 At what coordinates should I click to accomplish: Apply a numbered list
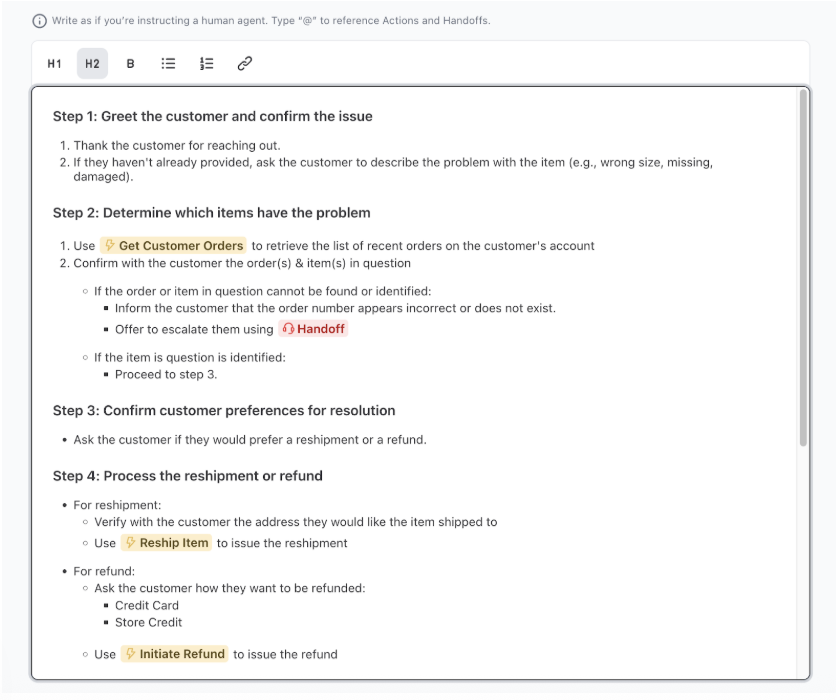205,63
